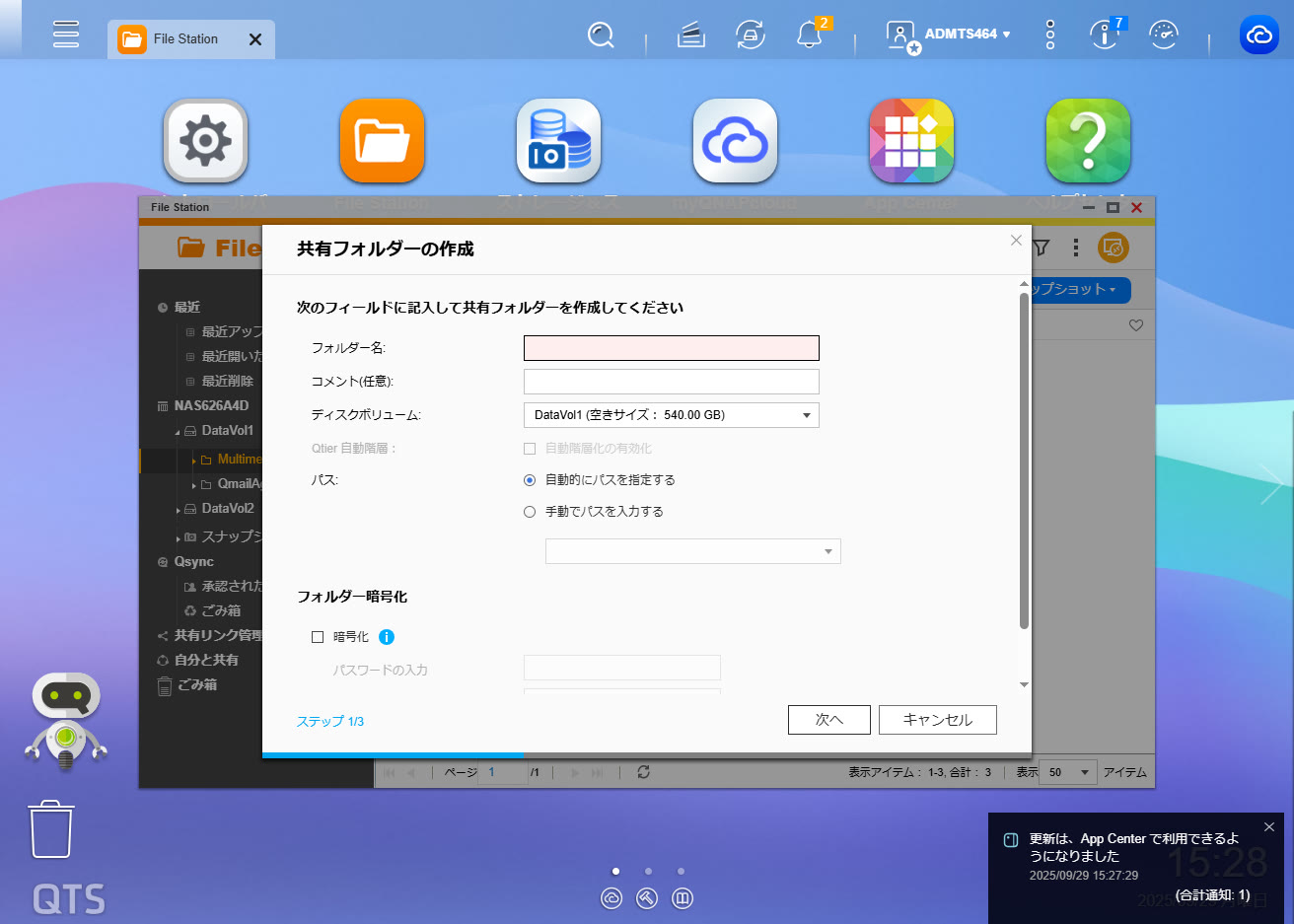The image size is (1294, 924).
Task: Select manual path entry radio button
Action: (x=530, y=512)
